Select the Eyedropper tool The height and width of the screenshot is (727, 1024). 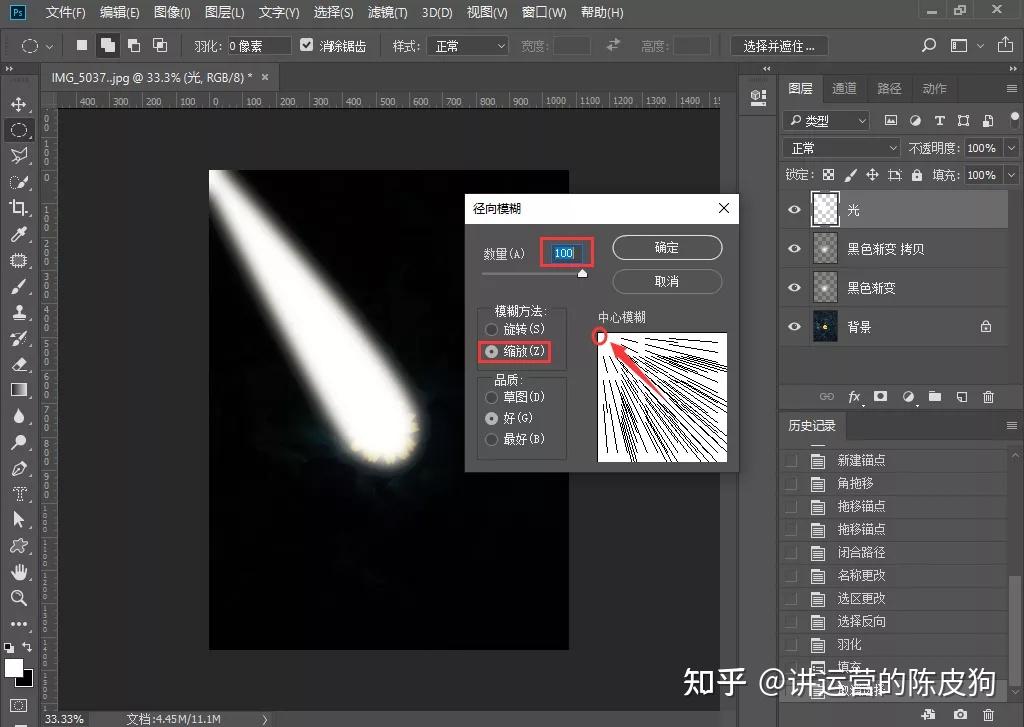[19, 234]
